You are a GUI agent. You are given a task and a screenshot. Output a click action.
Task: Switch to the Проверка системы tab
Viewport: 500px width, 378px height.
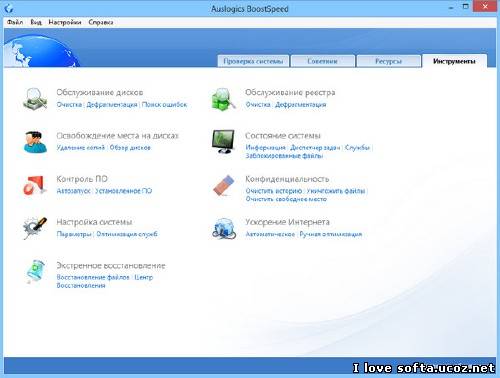pos(253,61)
